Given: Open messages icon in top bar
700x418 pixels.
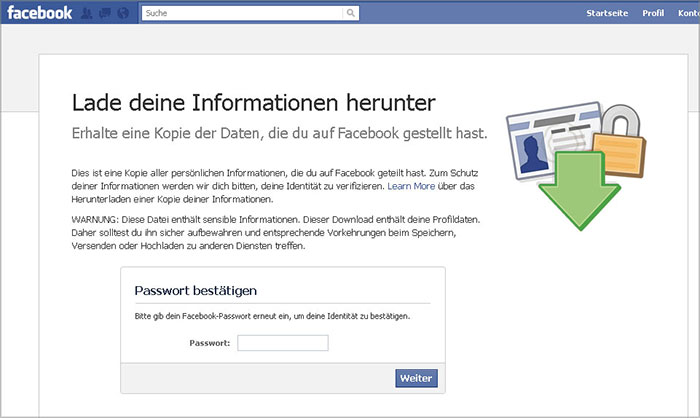Looking at the screenshot, I should coord(105,13).
